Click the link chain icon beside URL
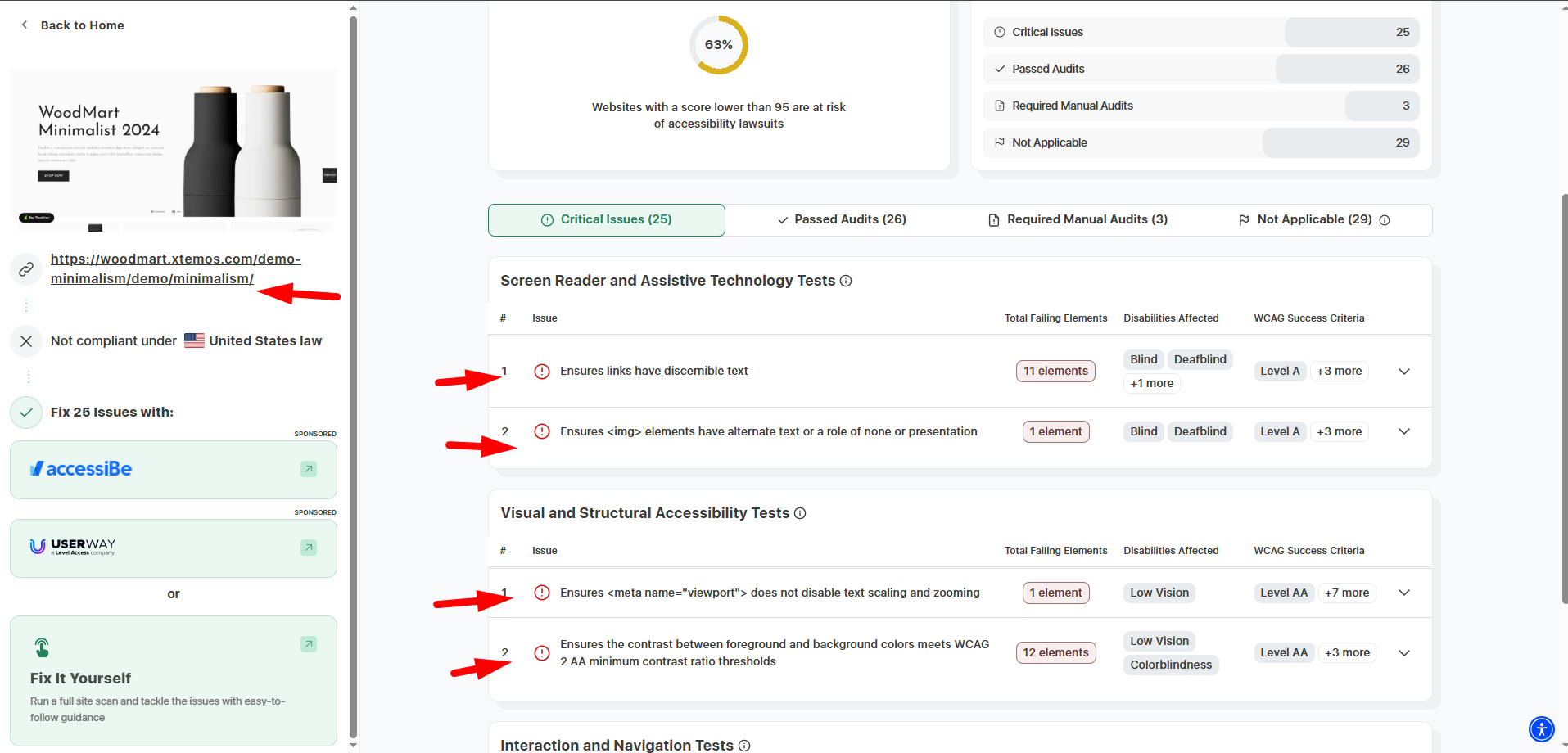Image resolution: width=1568 pixels, height=753 pixels. pyautogui.click(x=26, y=269)
